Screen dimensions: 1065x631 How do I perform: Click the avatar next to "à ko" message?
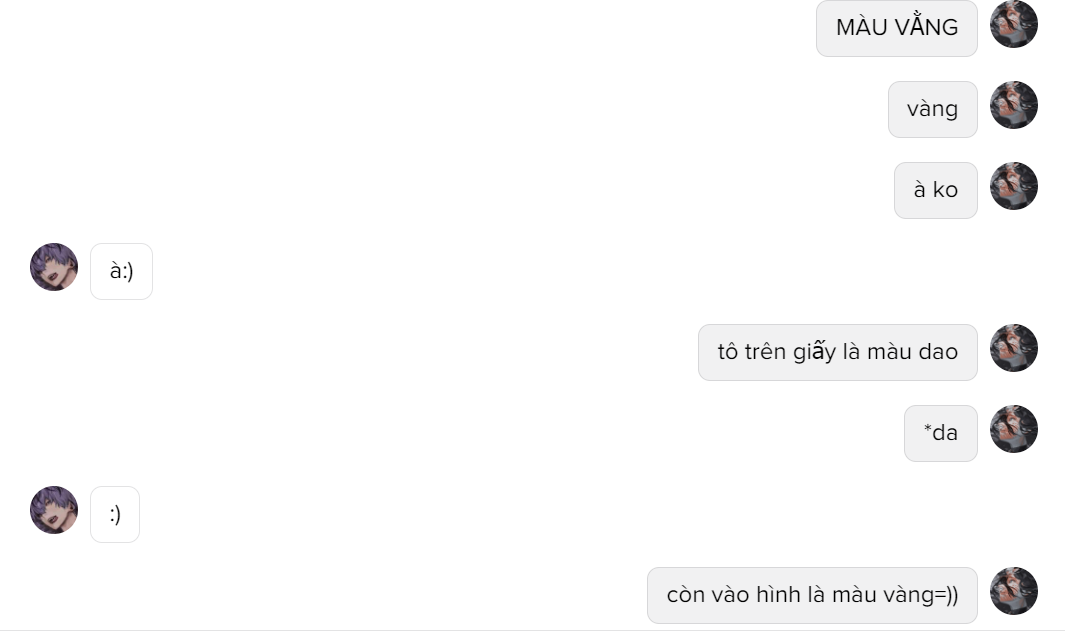[1013, 186]
